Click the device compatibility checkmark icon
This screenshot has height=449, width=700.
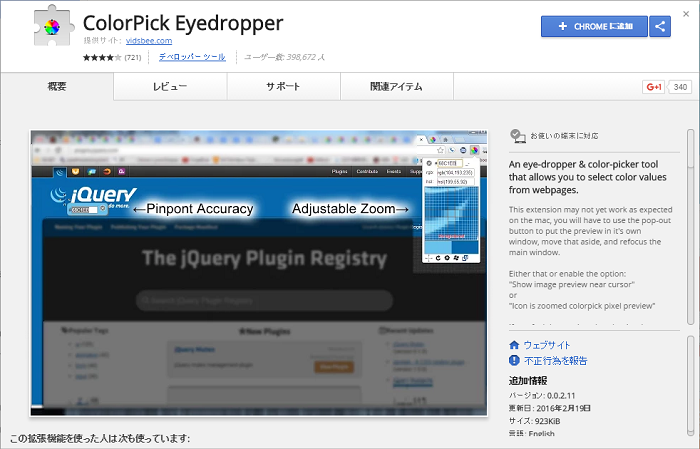(x=518, y=136)
